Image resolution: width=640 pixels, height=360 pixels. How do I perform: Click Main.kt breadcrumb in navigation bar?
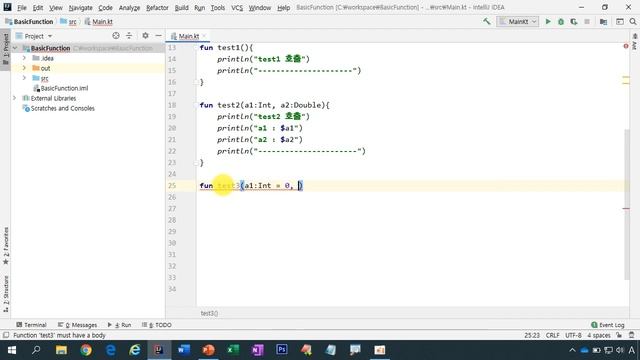click(x=99, y=22)
